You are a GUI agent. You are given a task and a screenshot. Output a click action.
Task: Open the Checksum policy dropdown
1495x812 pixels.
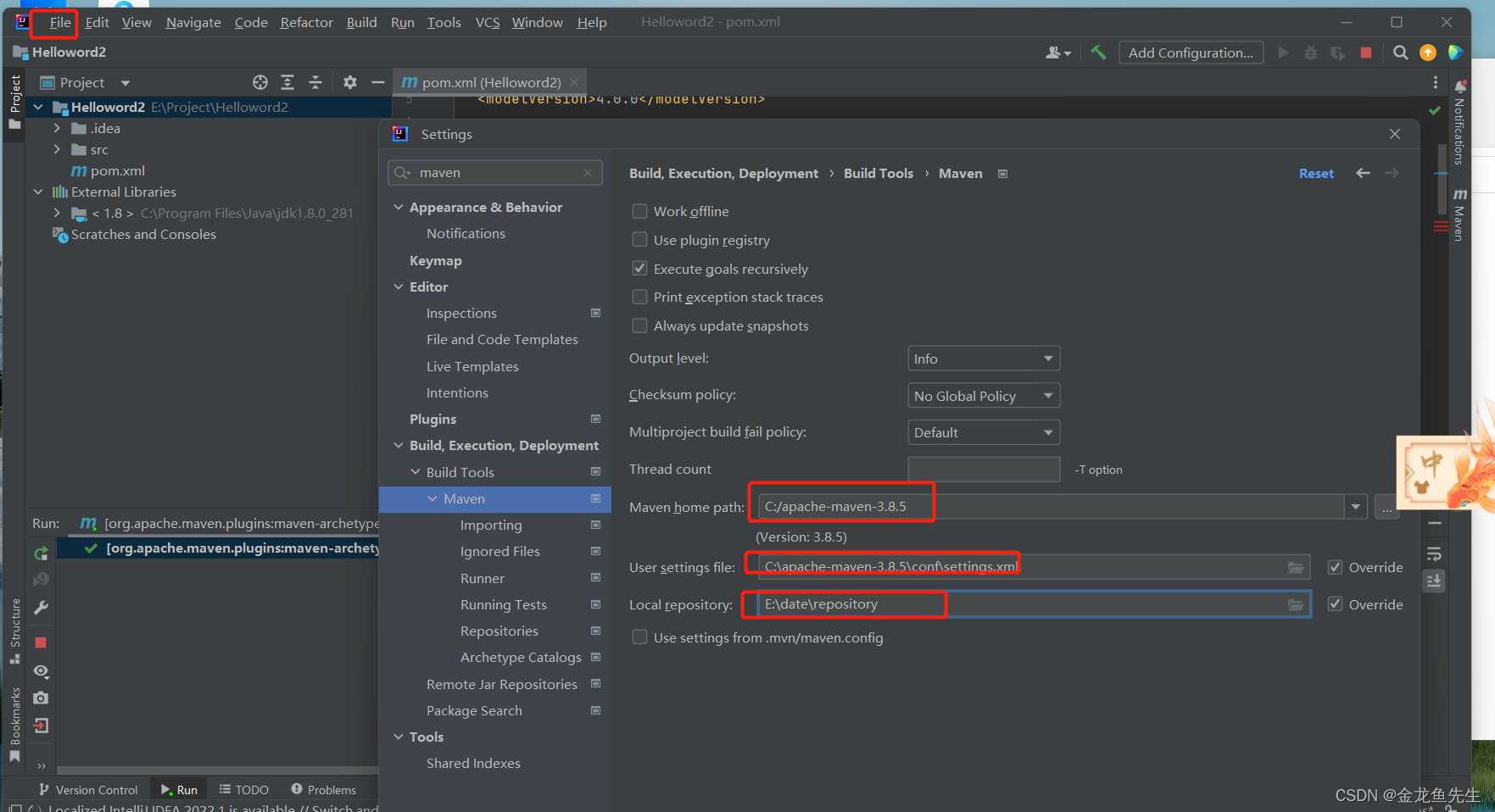[x=983, y=395]
